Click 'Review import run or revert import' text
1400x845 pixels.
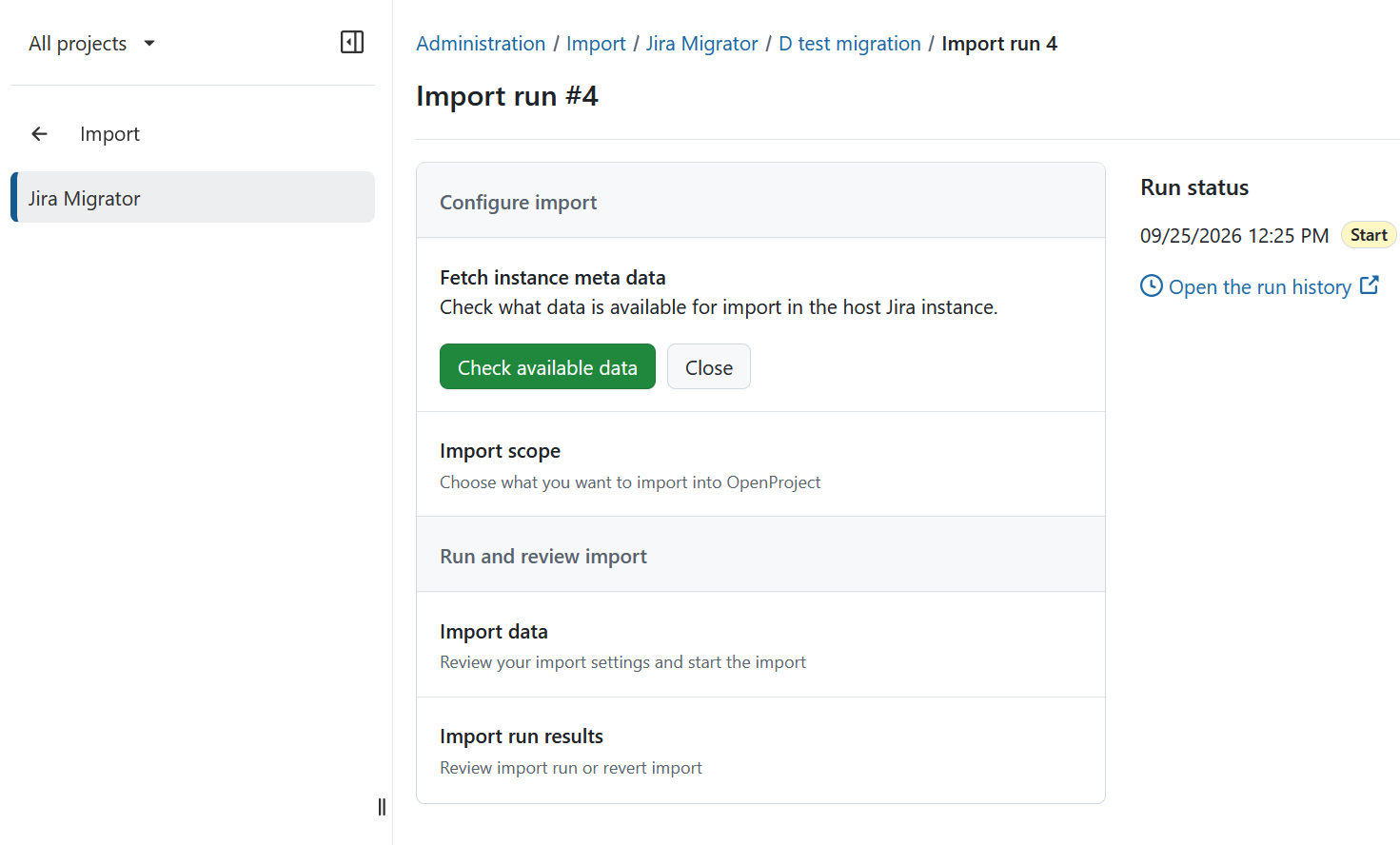click(571, 768)
